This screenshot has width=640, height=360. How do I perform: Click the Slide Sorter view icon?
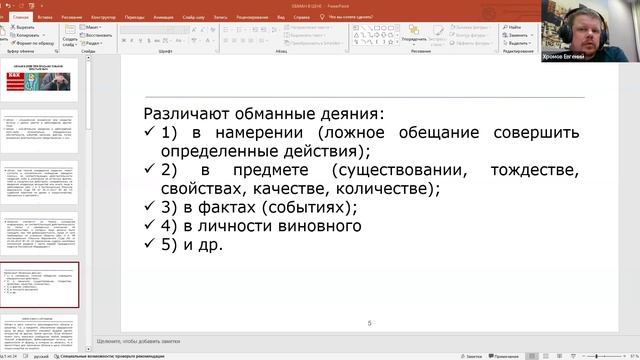tap(546, 356)
